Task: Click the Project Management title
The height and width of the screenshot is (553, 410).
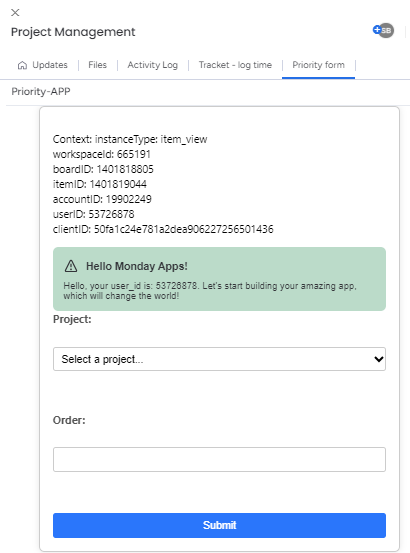Action: click(x=73, y=32)
